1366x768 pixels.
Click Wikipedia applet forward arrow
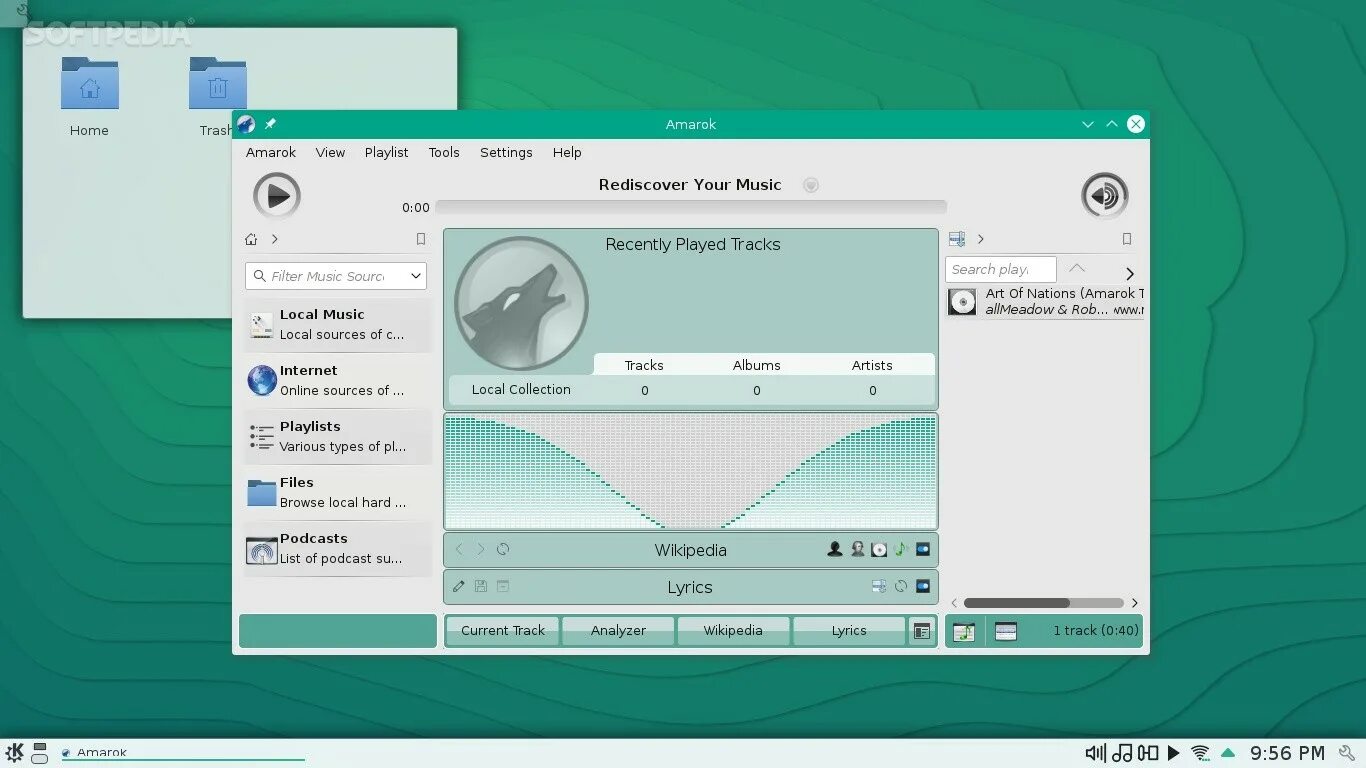point(480,549)
